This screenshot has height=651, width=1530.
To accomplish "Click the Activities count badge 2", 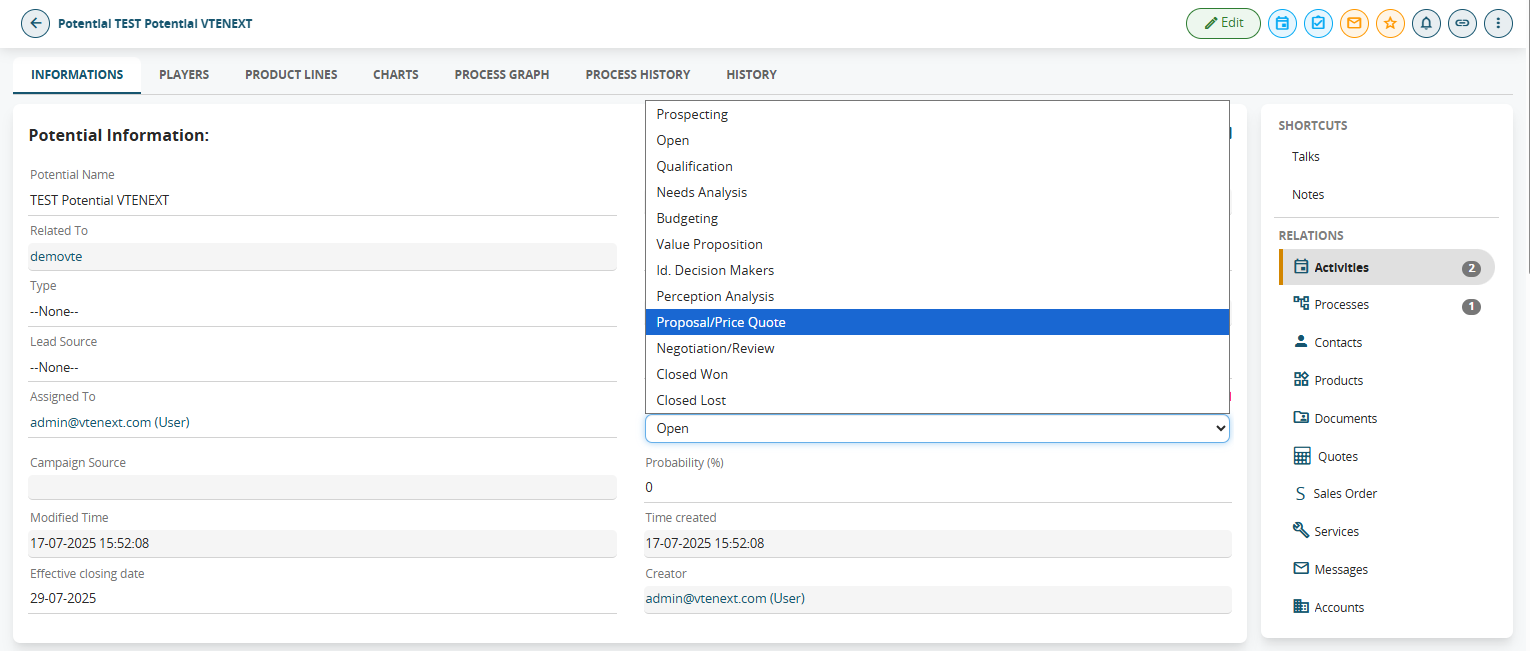I will [1471, 268].
